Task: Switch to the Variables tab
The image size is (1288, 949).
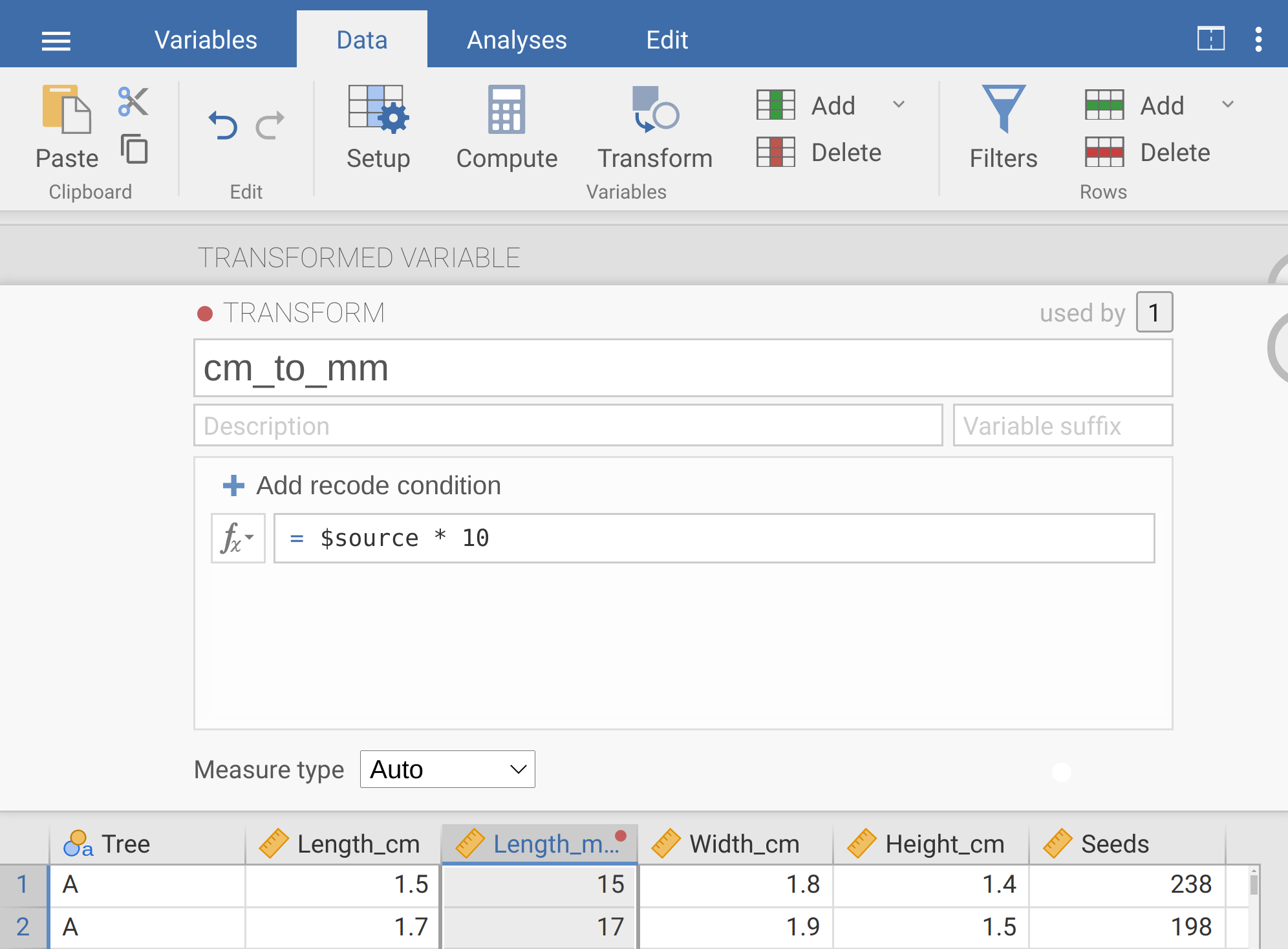Action: click(x=206, y=40)
